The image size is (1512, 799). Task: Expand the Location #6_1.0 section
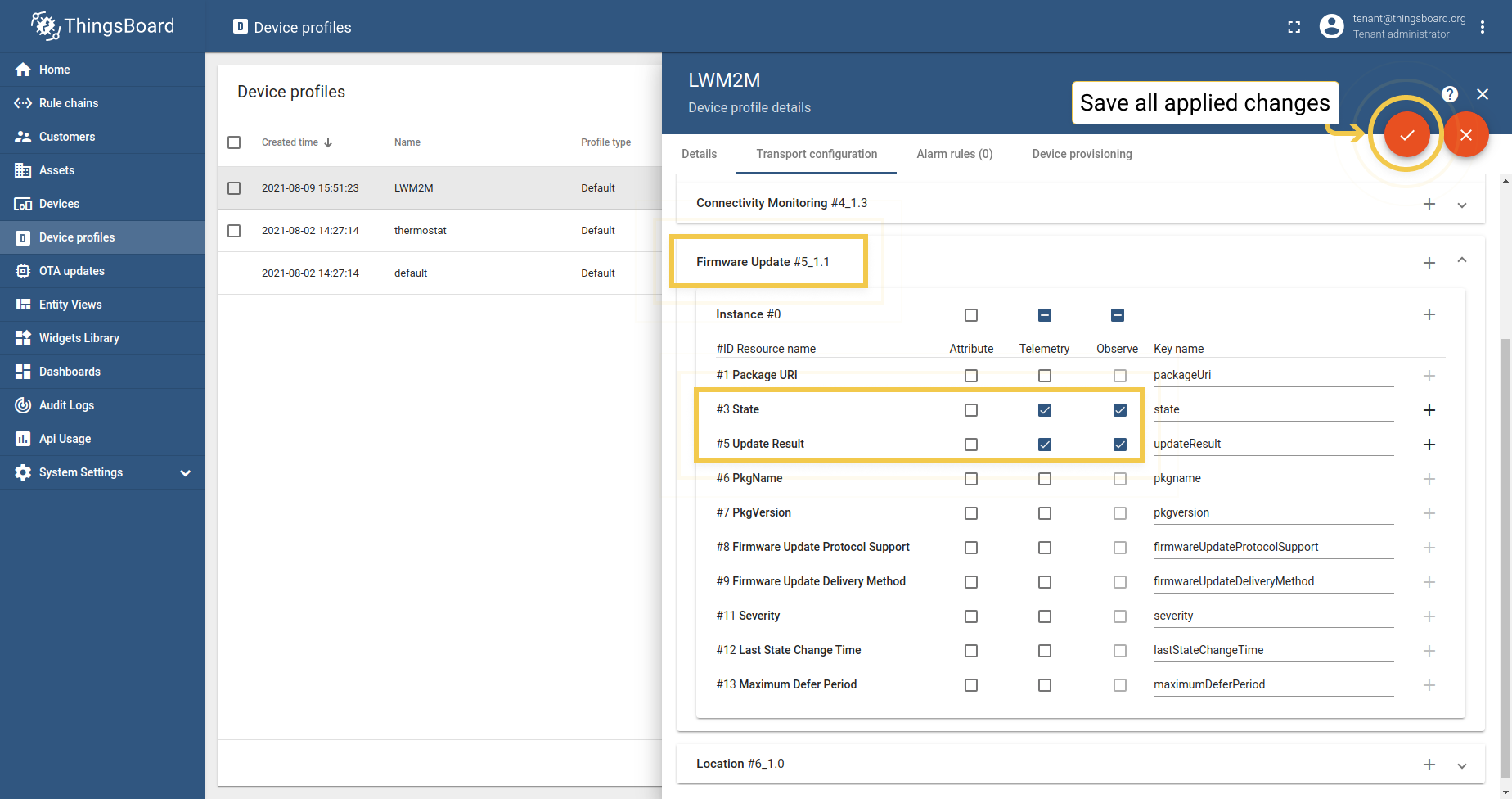pos(1462,765)
